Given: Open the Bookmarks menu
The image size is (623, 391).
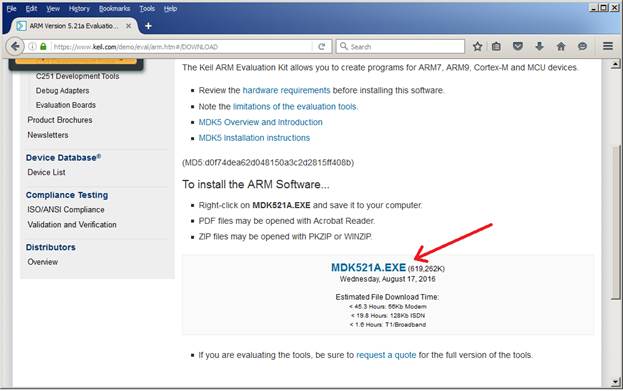Looking at the screenshot, I should pos(114,8).
